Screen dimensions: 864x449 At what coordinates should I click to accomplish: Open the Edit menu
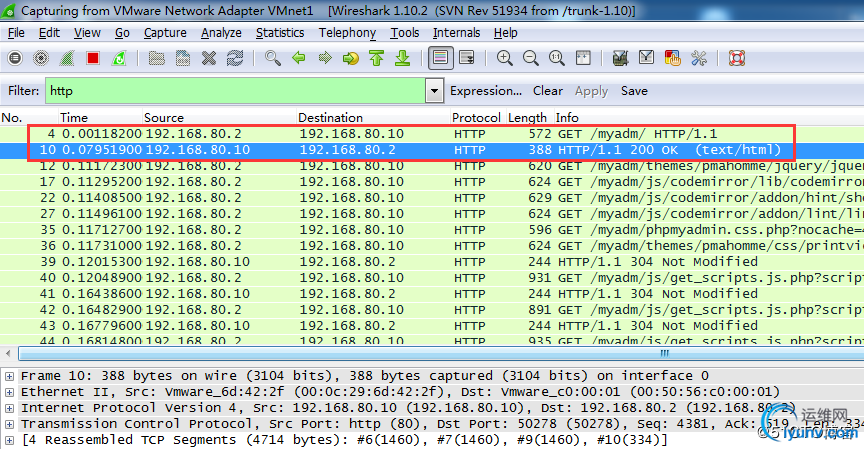(x=49, y=33)
